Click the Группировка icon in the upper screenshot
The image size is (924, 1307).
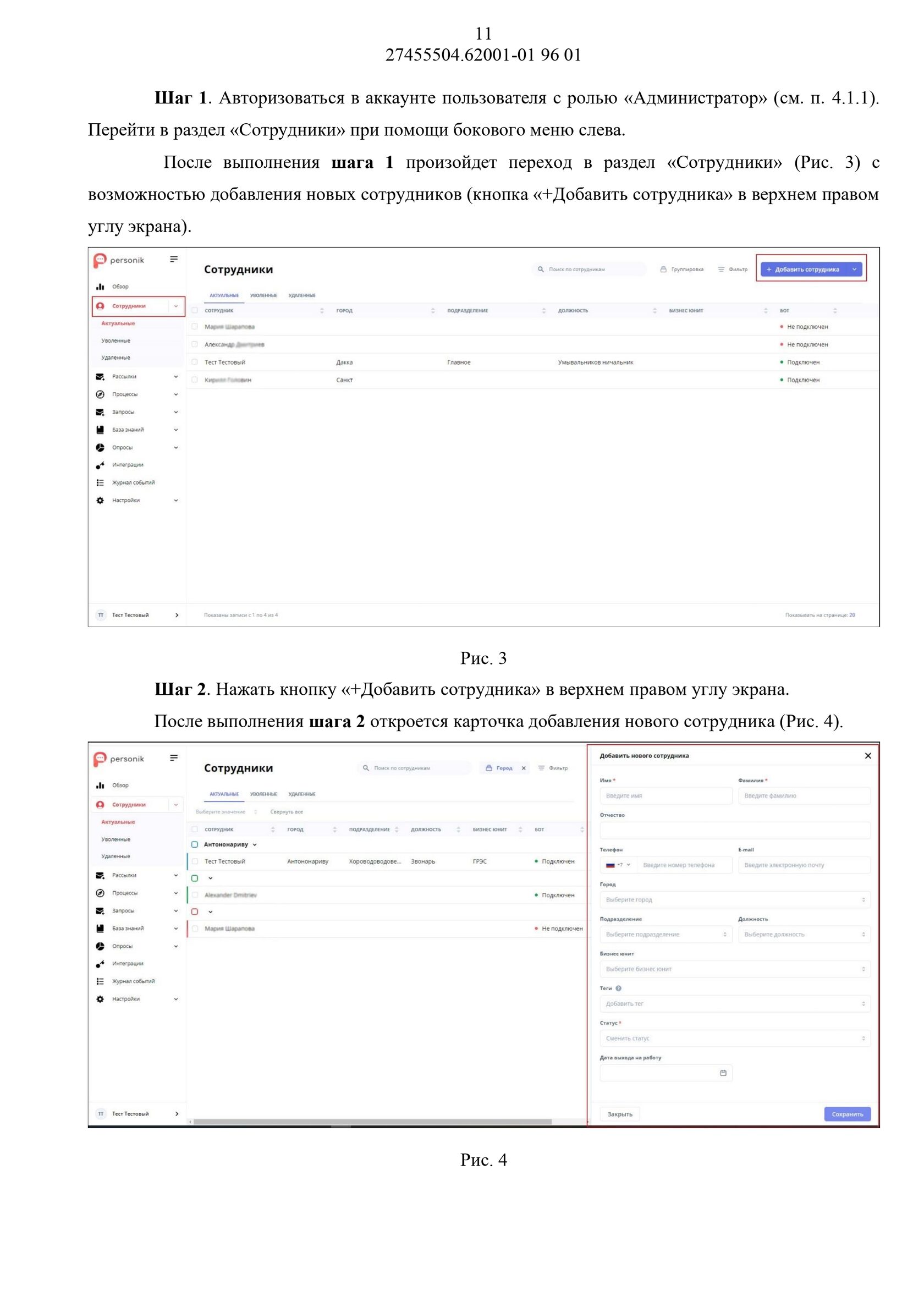tap(663, 269)
